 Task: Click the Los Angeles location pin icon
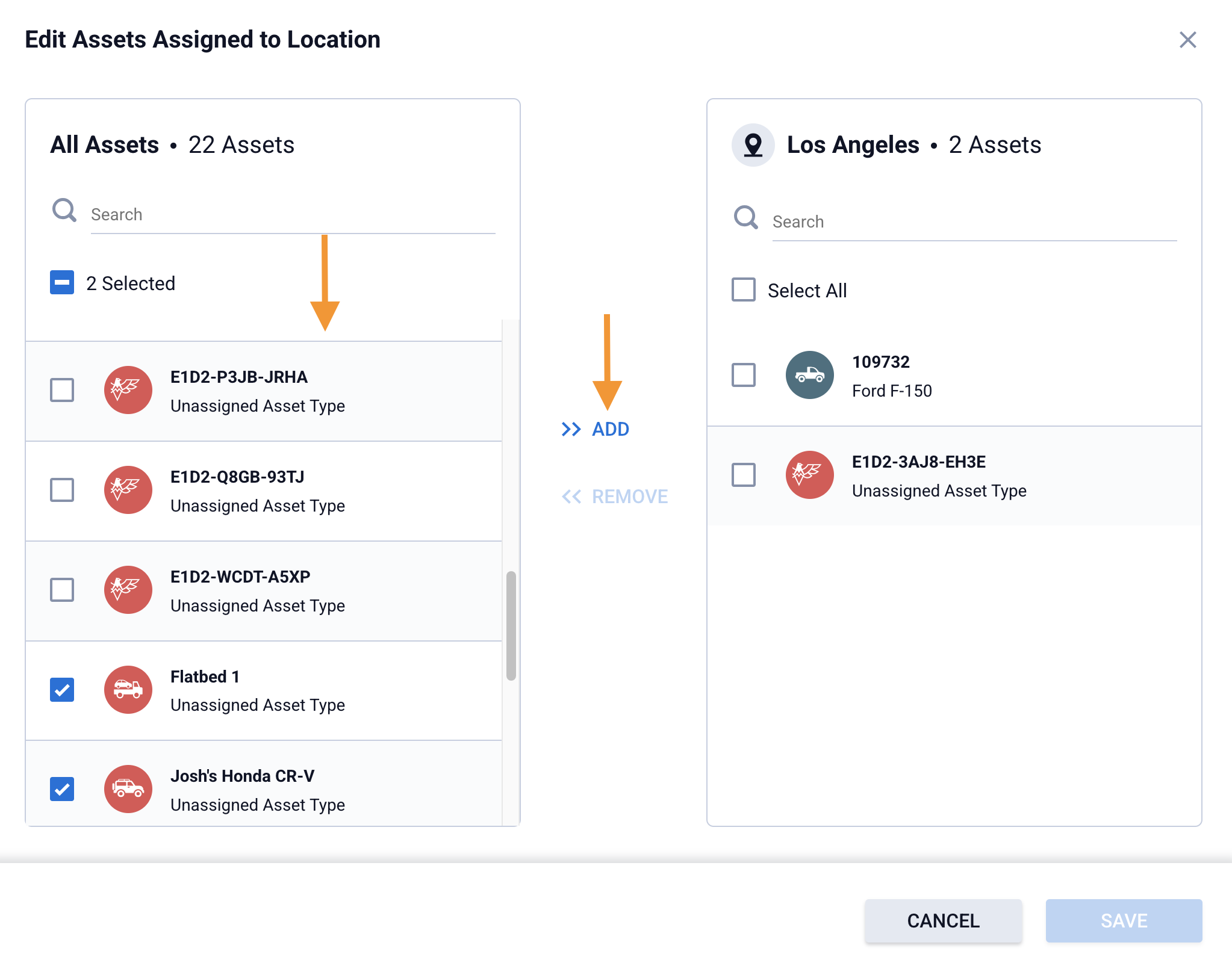pos(753,145)
